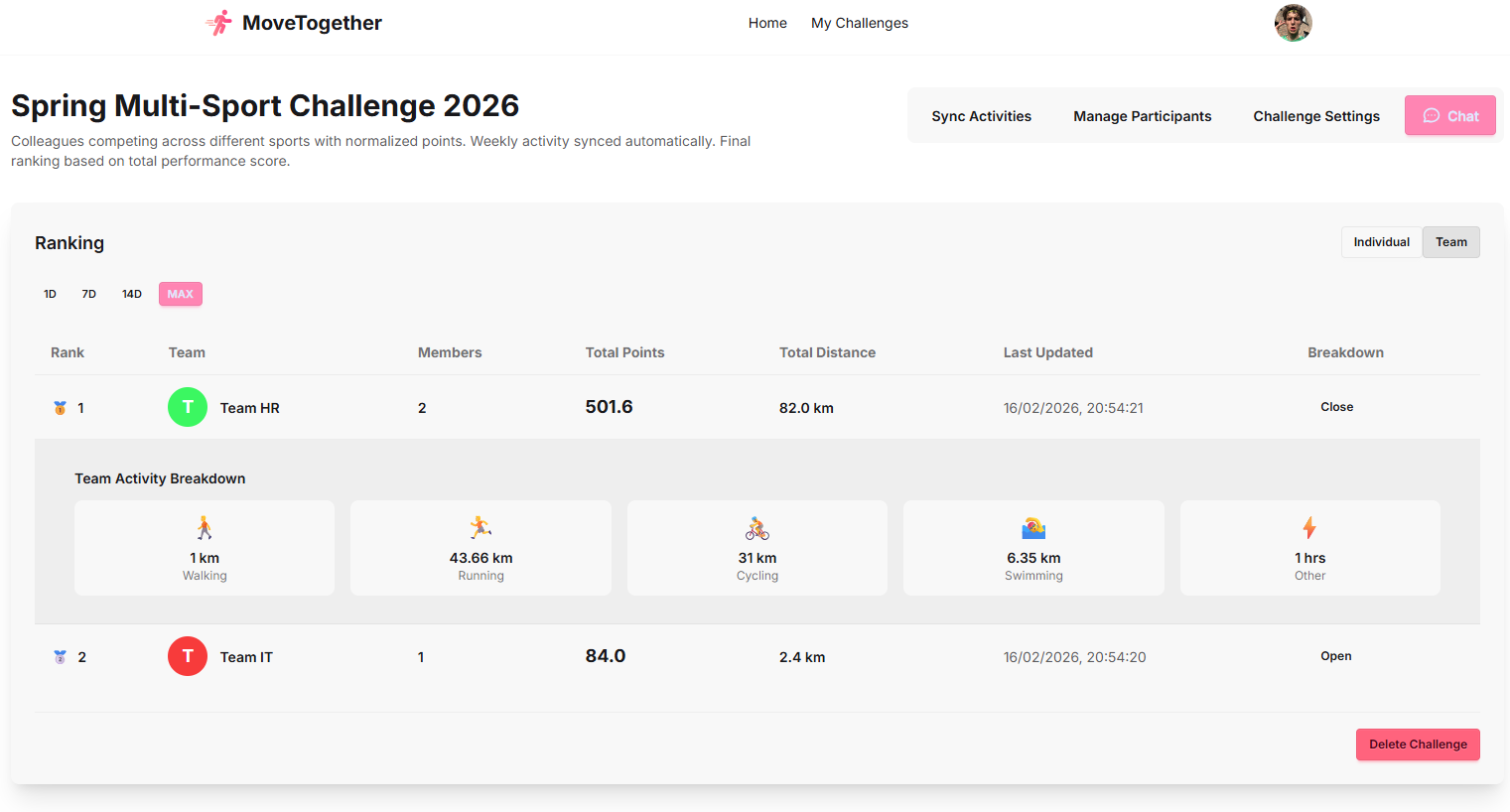Click the lightning bolt Other activity icon
1510x812 pixels.
1309,527
